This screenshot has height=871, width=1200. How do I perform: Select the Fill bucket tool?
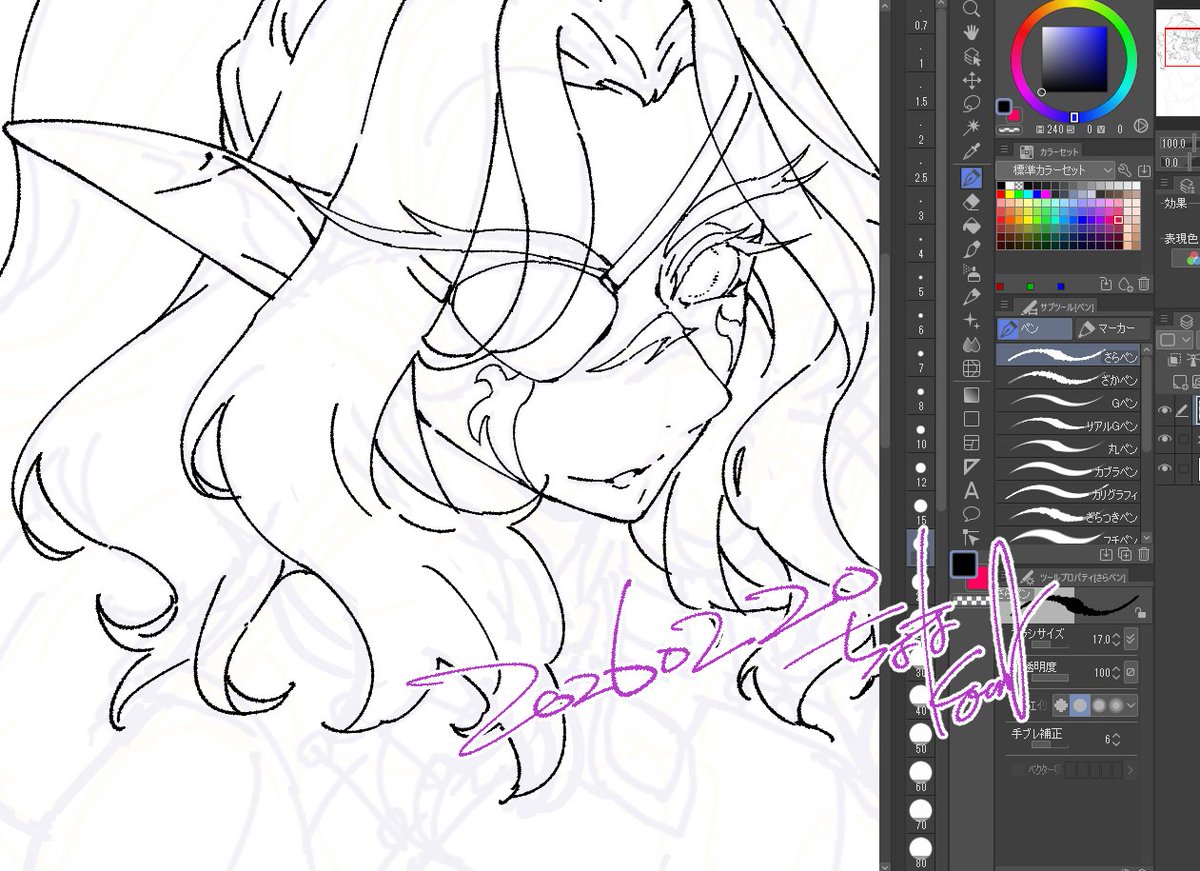tap(970, 225)
